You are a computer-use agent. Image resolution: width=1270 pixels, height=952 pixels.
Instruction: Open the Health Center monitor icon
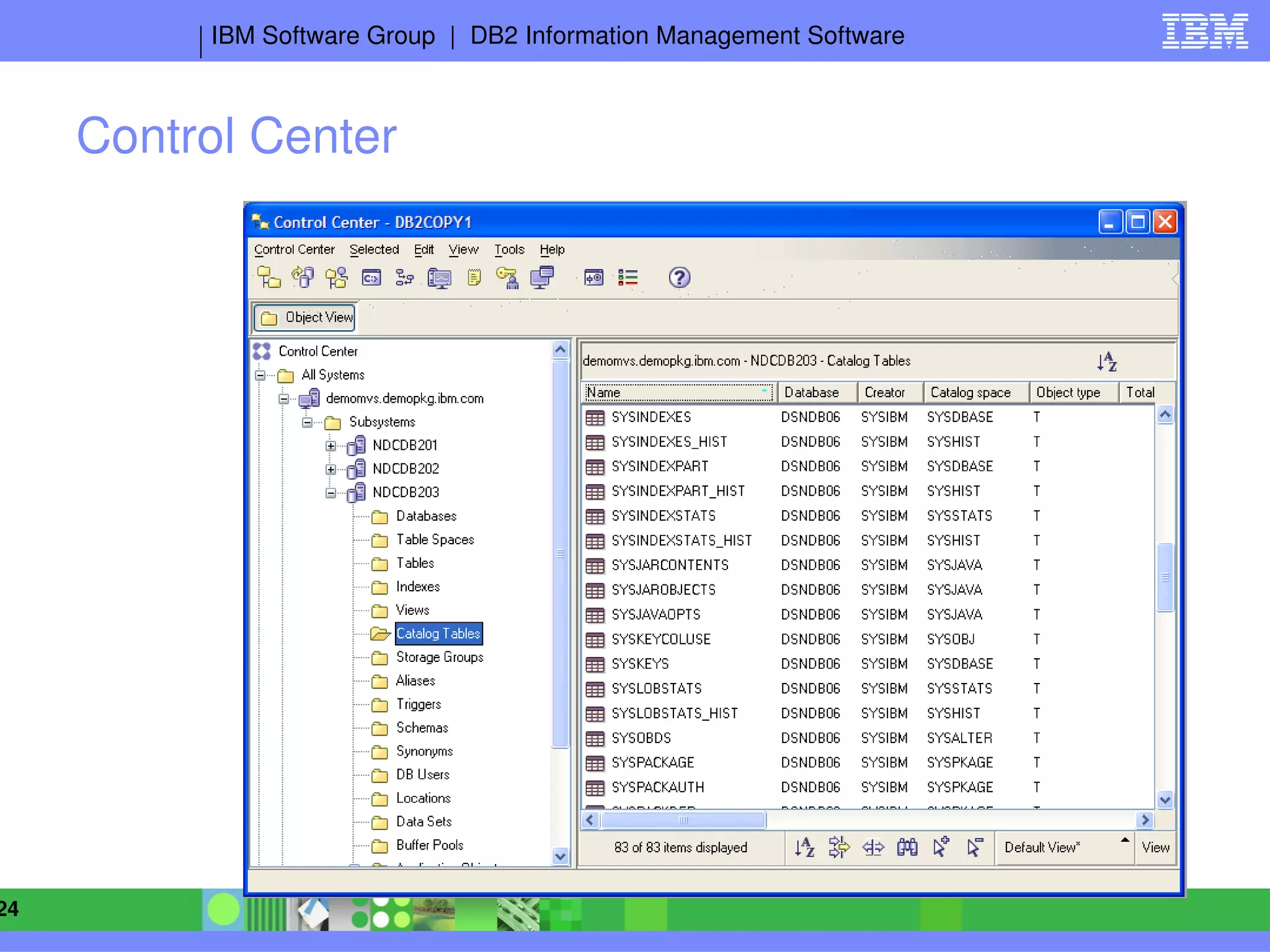pyautogui.click(x=439, y=278)
